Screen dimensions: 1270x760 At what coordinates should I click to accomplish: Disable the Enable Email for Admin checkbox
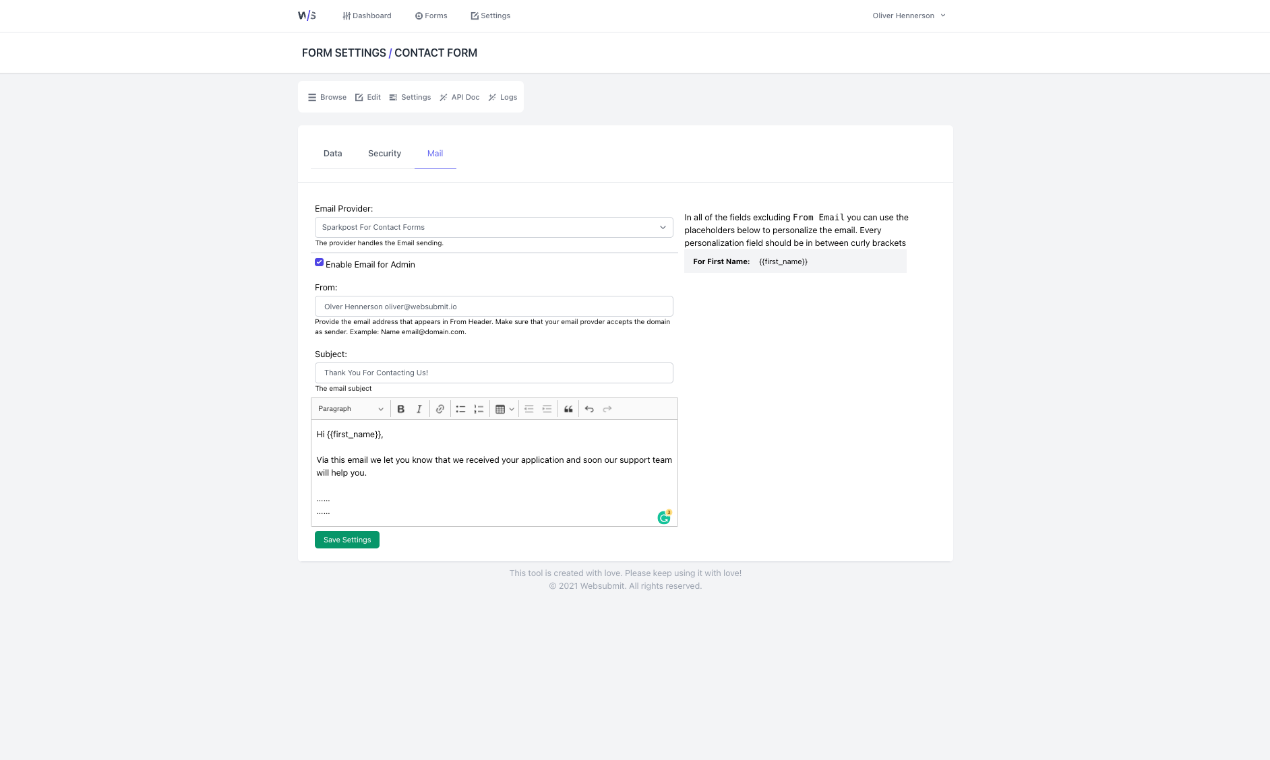pos(319,261)
